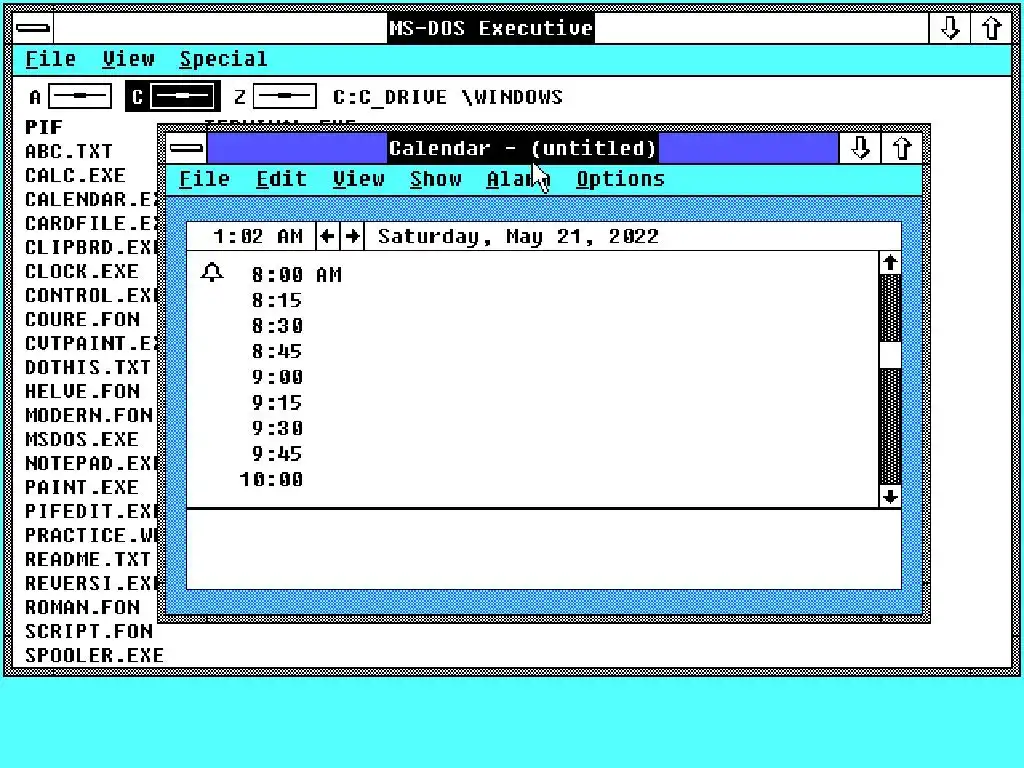The image size is (1024, 768).
Task: Open Calendar's File menu
Action: point(204,179)
